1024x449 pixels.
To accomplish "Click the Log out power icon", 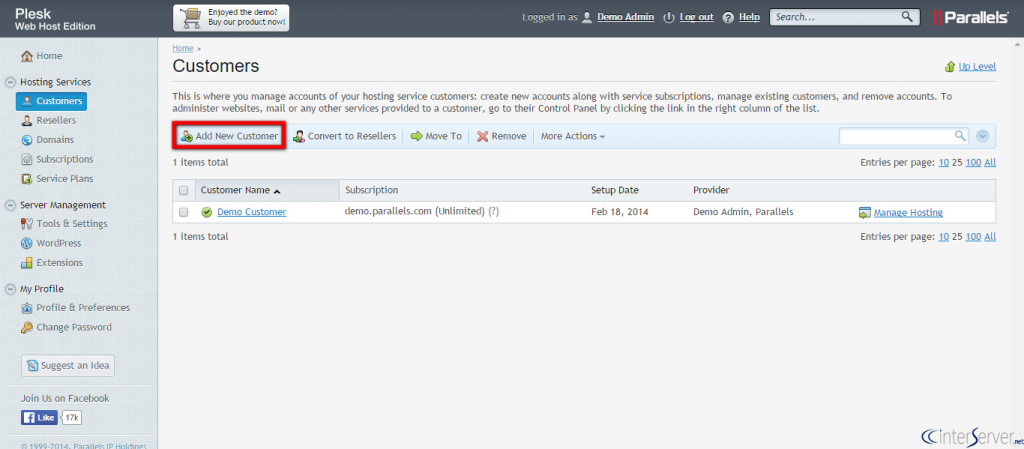I will [x=669, y=18].
